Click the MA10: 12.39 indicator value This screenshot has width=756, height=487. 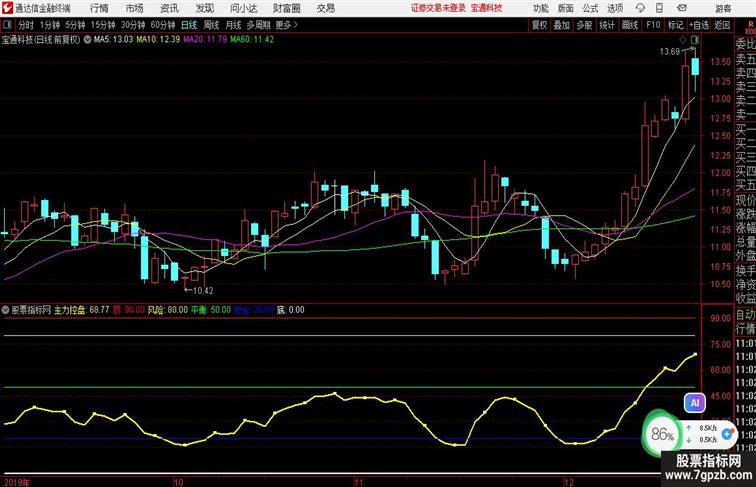click(x=158, y=40)
